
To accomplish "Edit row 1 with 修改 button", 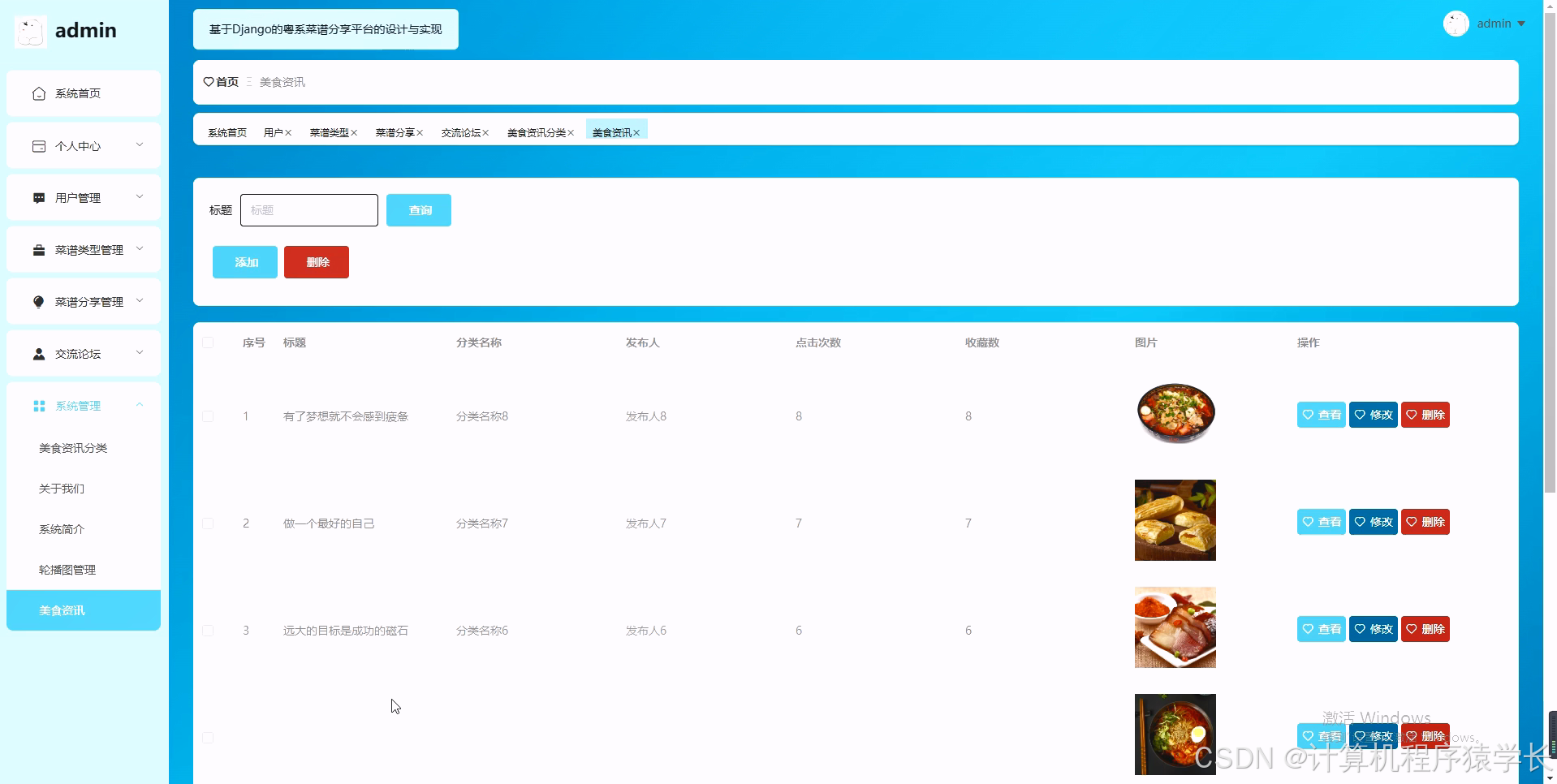I will point(1373,415).
